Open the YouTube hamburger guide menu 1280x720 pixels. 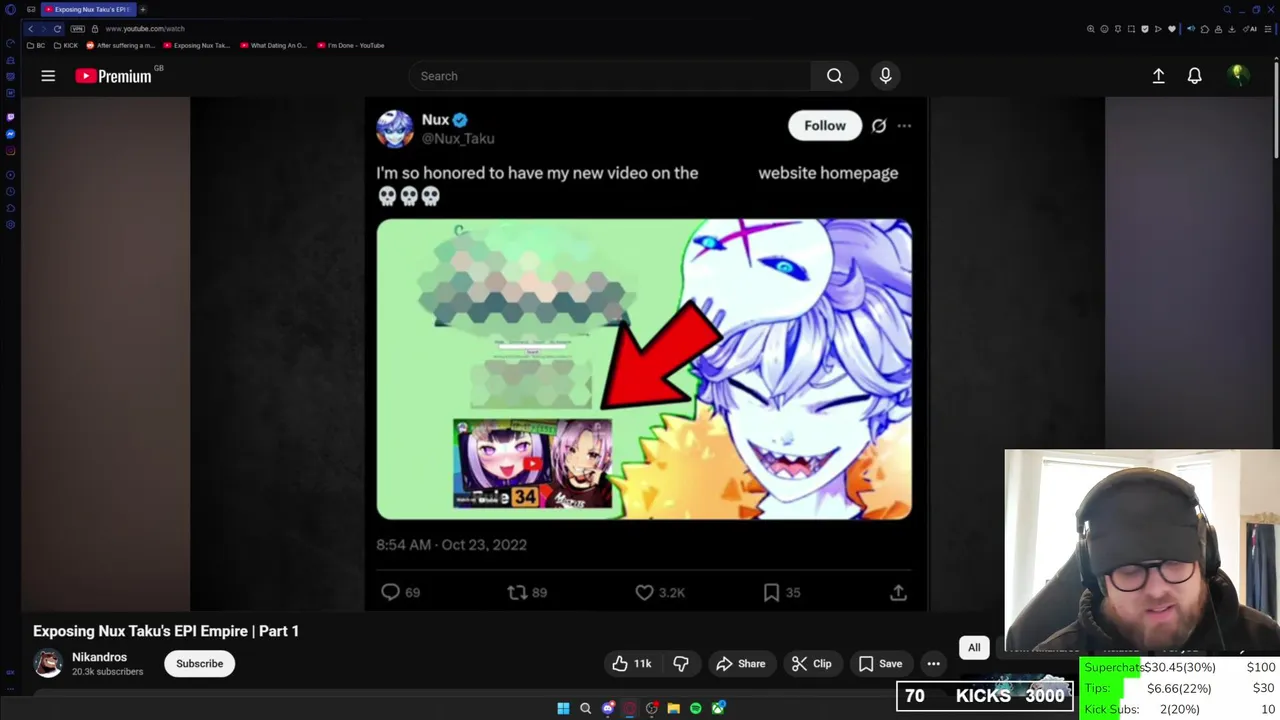pyautogui.click(x=48, y=76)
